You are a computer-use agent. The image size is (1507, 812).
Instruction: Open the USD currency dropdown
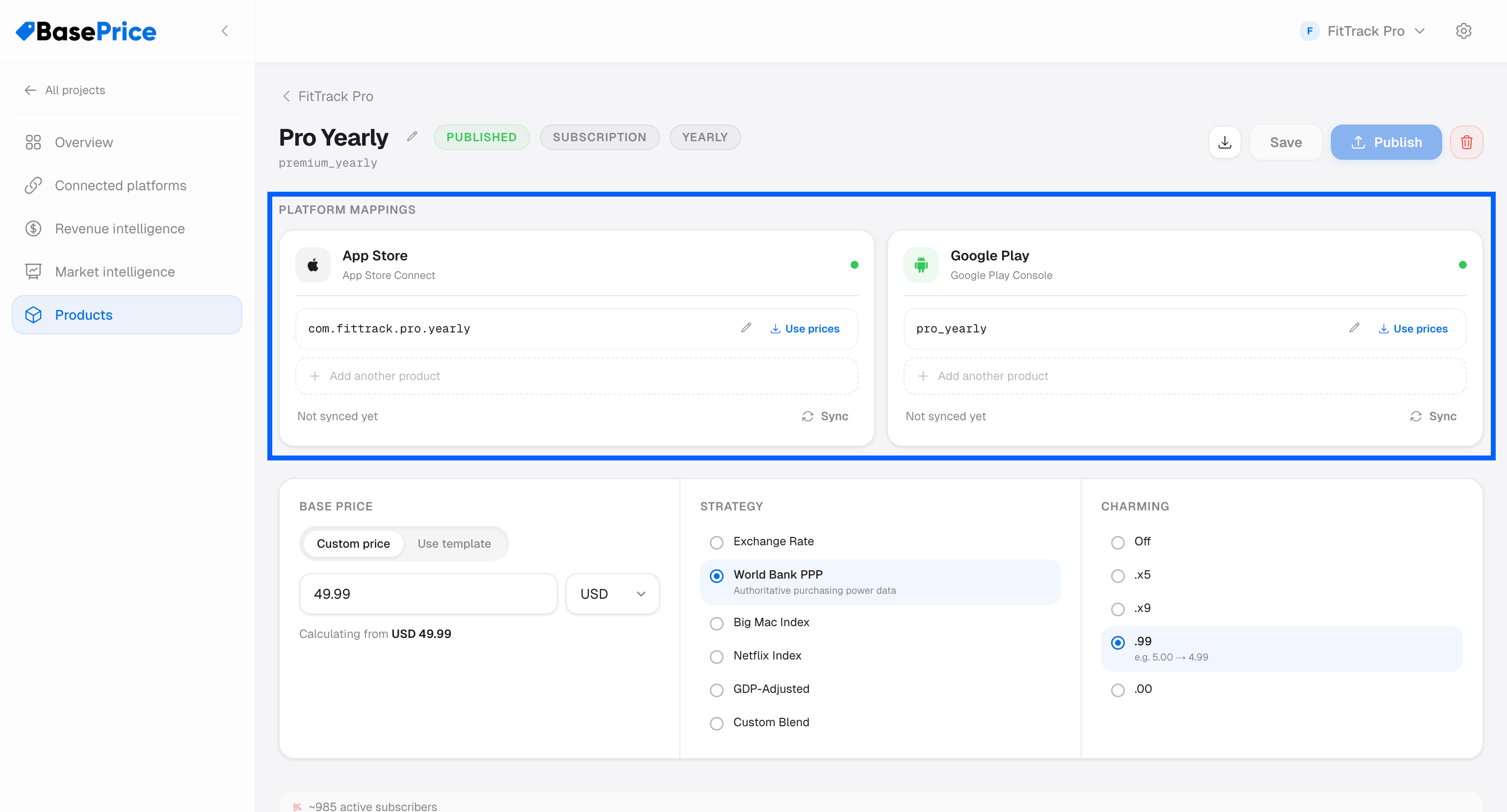(613, 594)
